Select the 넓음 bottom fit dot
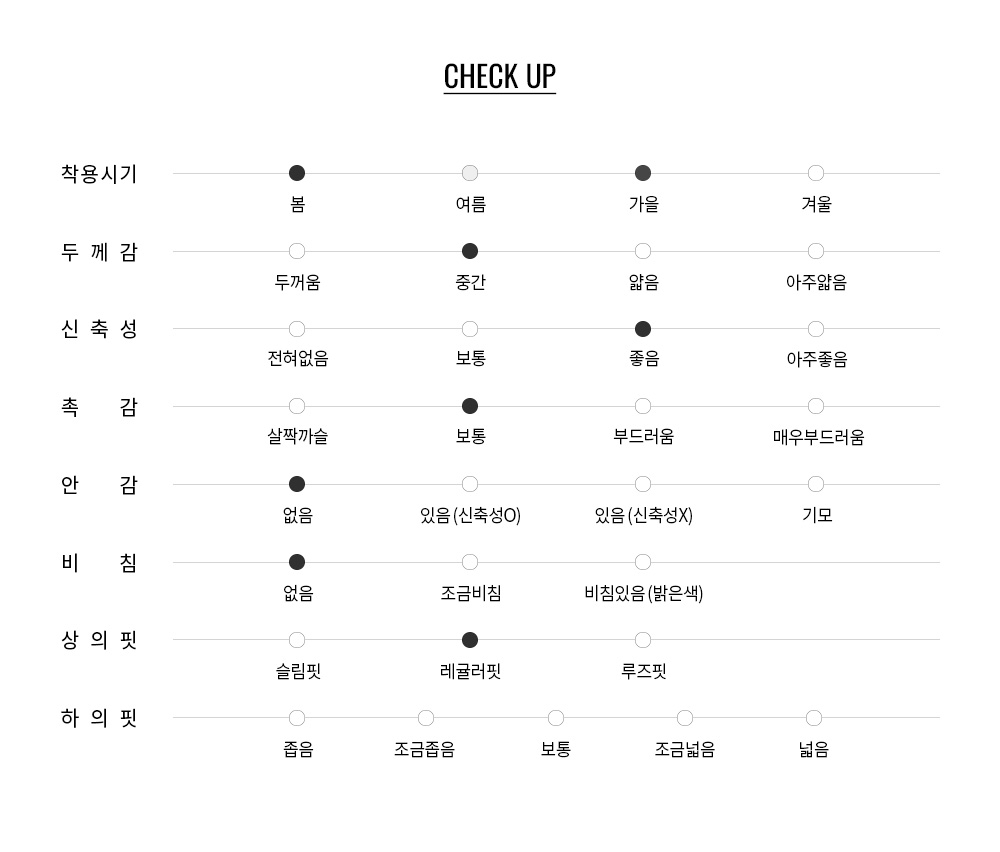This screenshot has height=852, width=1000. 814,718
